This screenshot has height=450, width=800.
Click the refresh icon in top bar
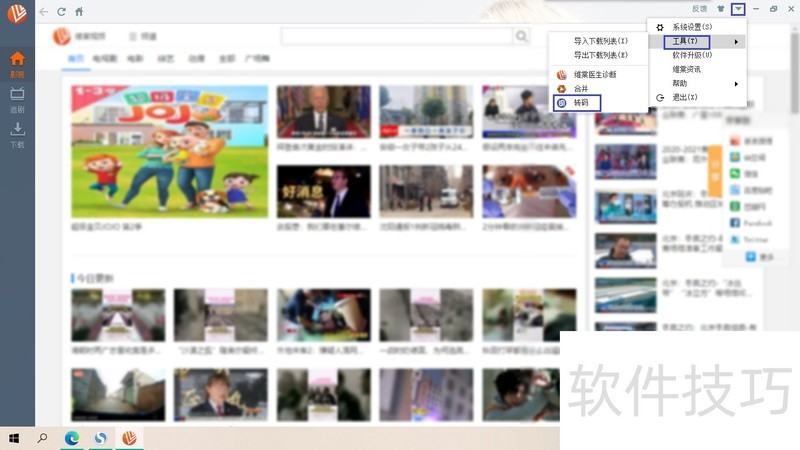pyautogui.click(x=61, y=11)
